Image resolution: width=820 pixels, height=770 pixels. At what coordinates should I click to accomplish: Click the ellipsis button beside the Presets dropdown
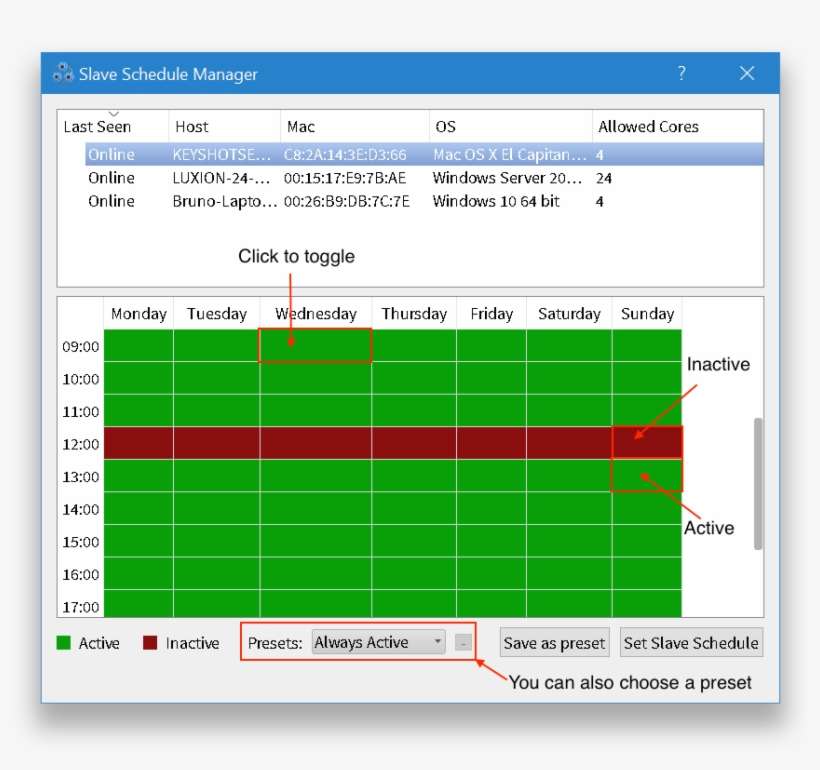click(x=460, y=643)
